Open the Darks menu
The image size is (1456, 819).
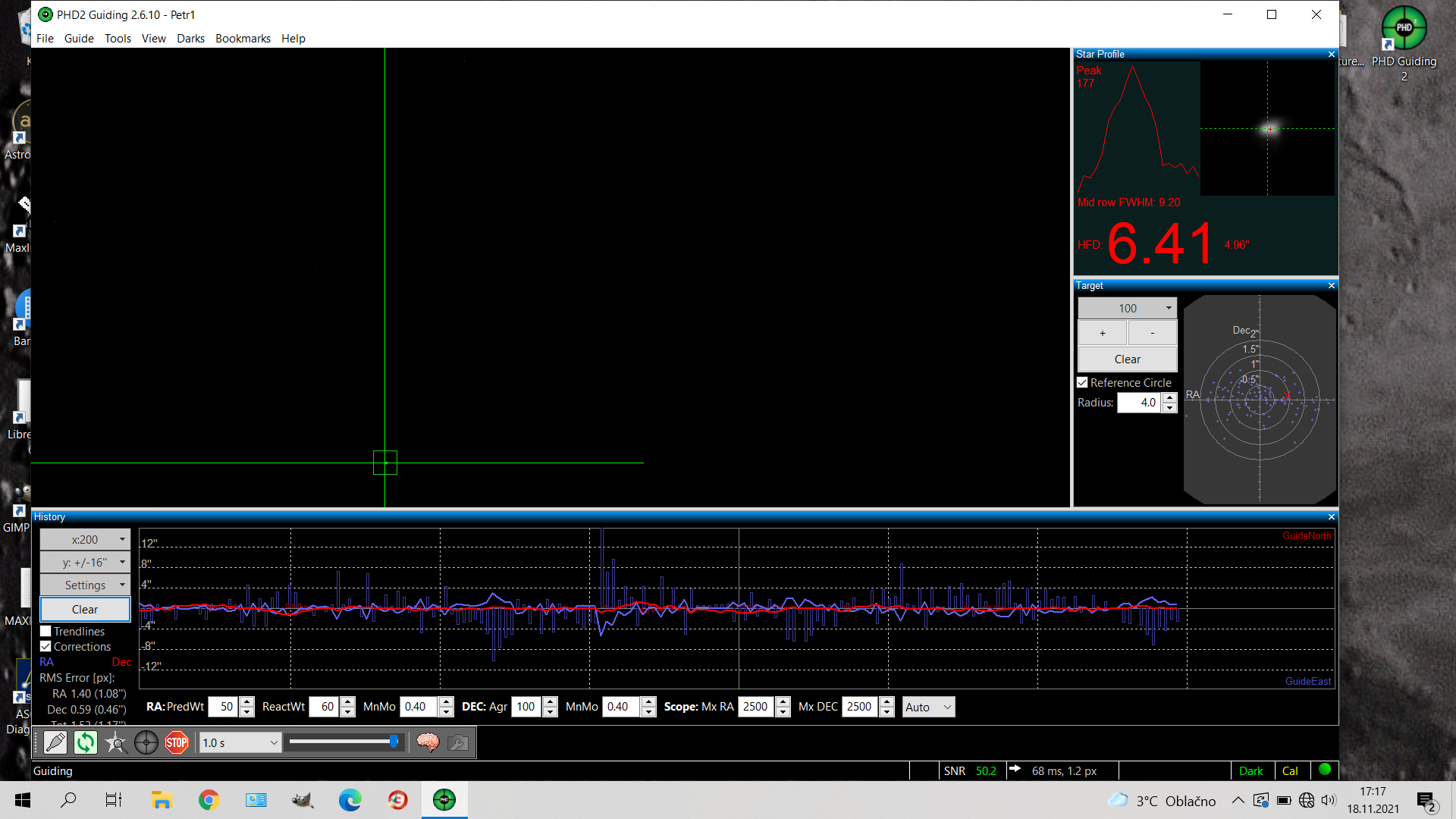tap(190, 39)
